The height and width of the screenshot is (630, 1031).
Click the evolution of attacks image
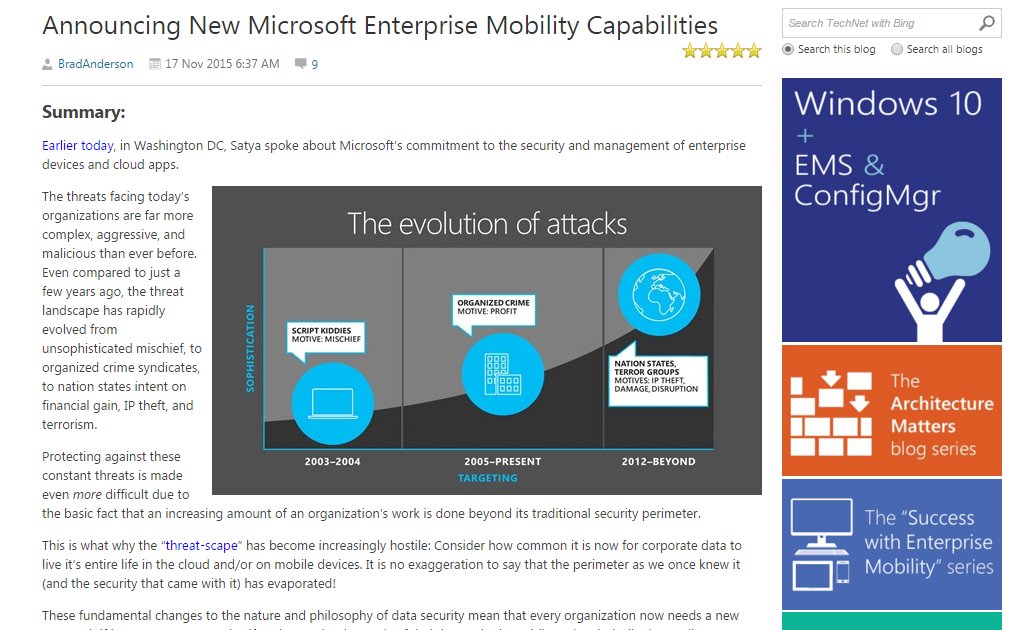coord(487,340)
